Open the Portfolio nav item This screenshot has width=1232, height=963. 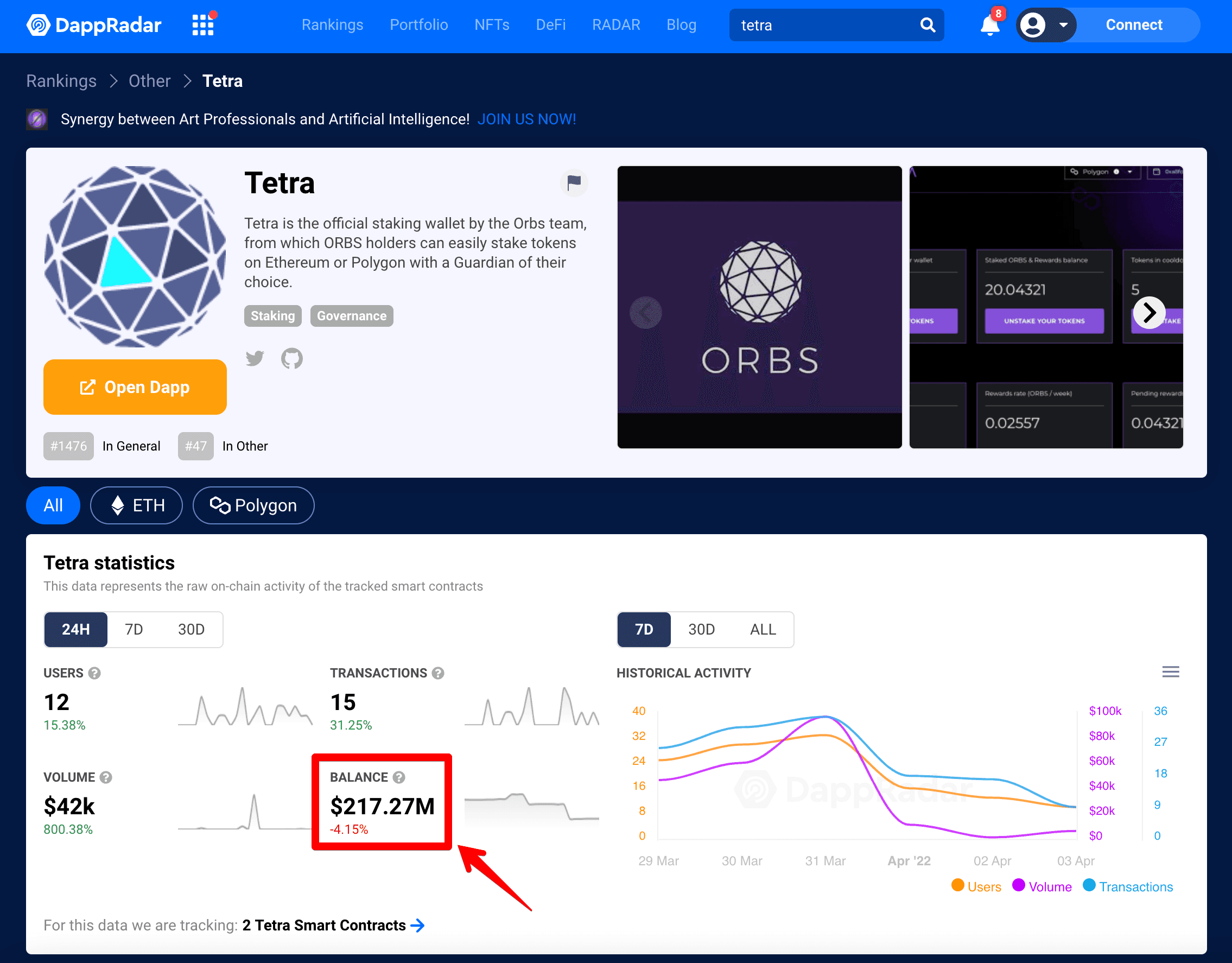418,25
